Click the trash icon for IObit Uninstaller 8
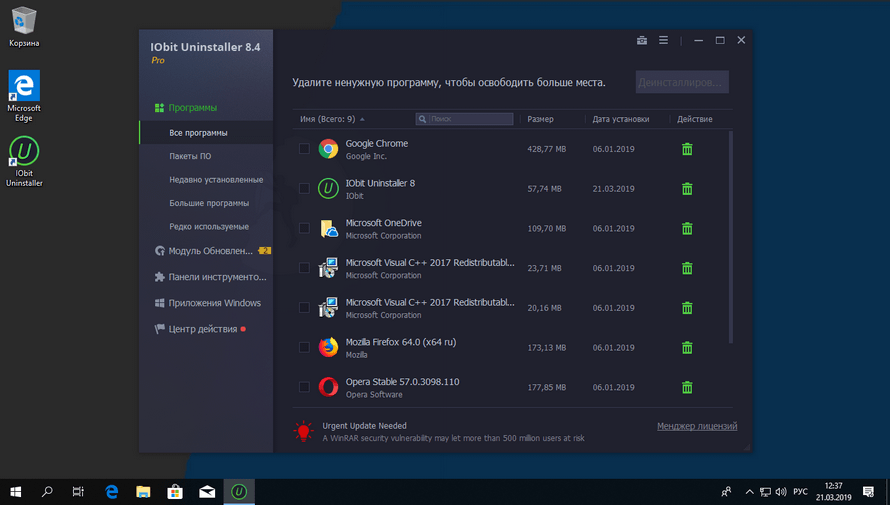 tap(687, 189)
